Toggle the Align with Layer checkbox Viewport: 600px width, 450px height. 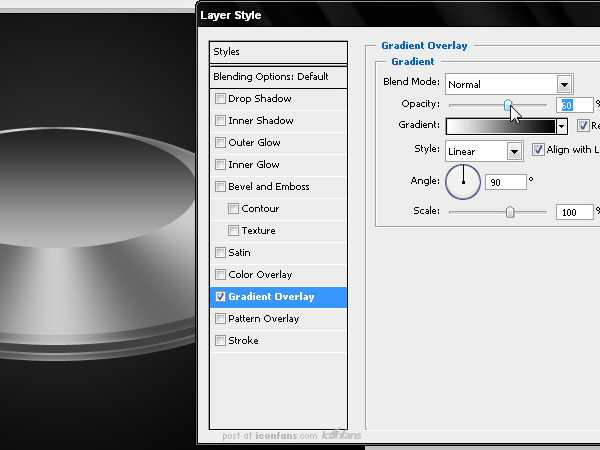click(538, 149)
